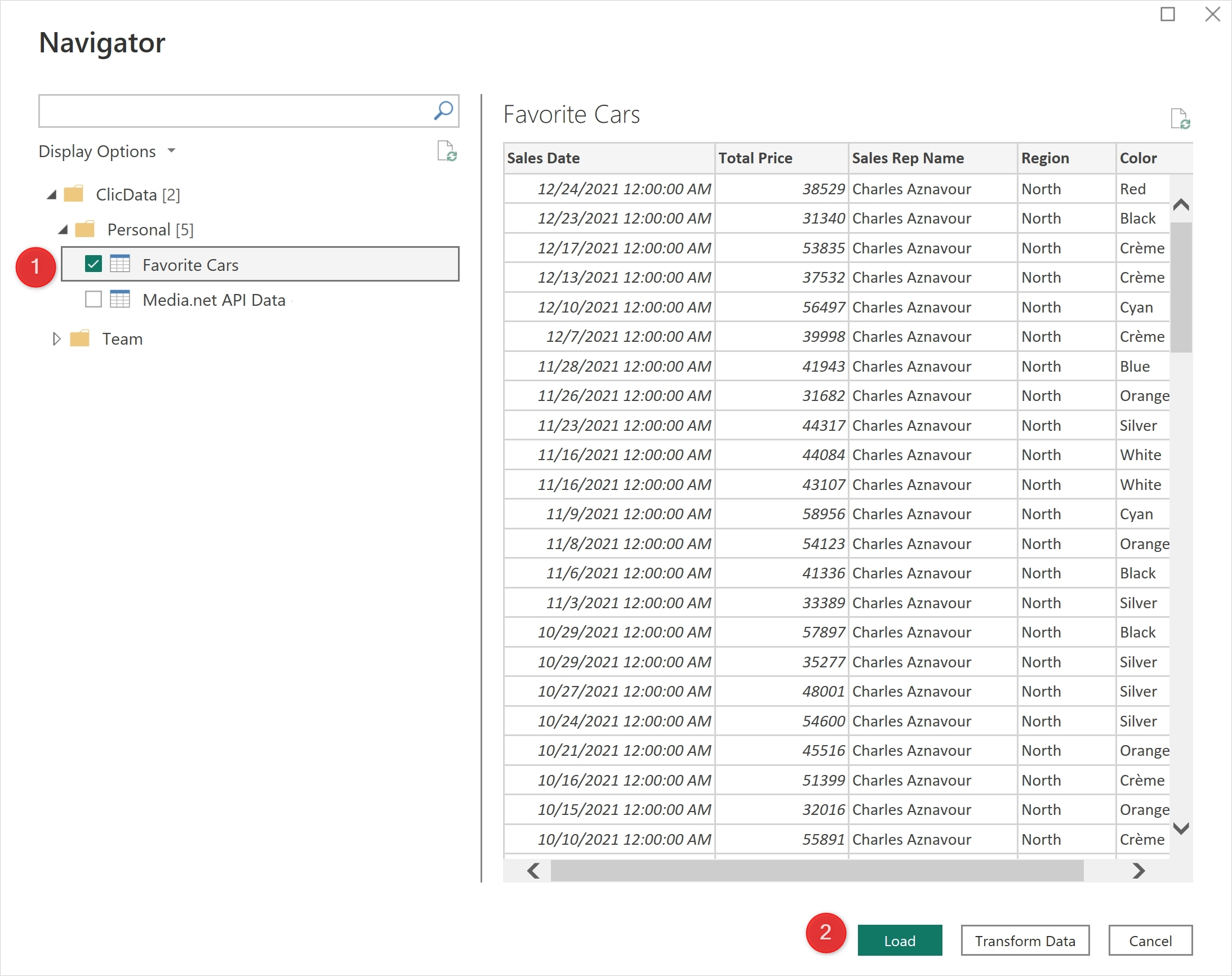Click the Transform Data button
This screenshot has height=976, width=1232.
pos(1025,940)
